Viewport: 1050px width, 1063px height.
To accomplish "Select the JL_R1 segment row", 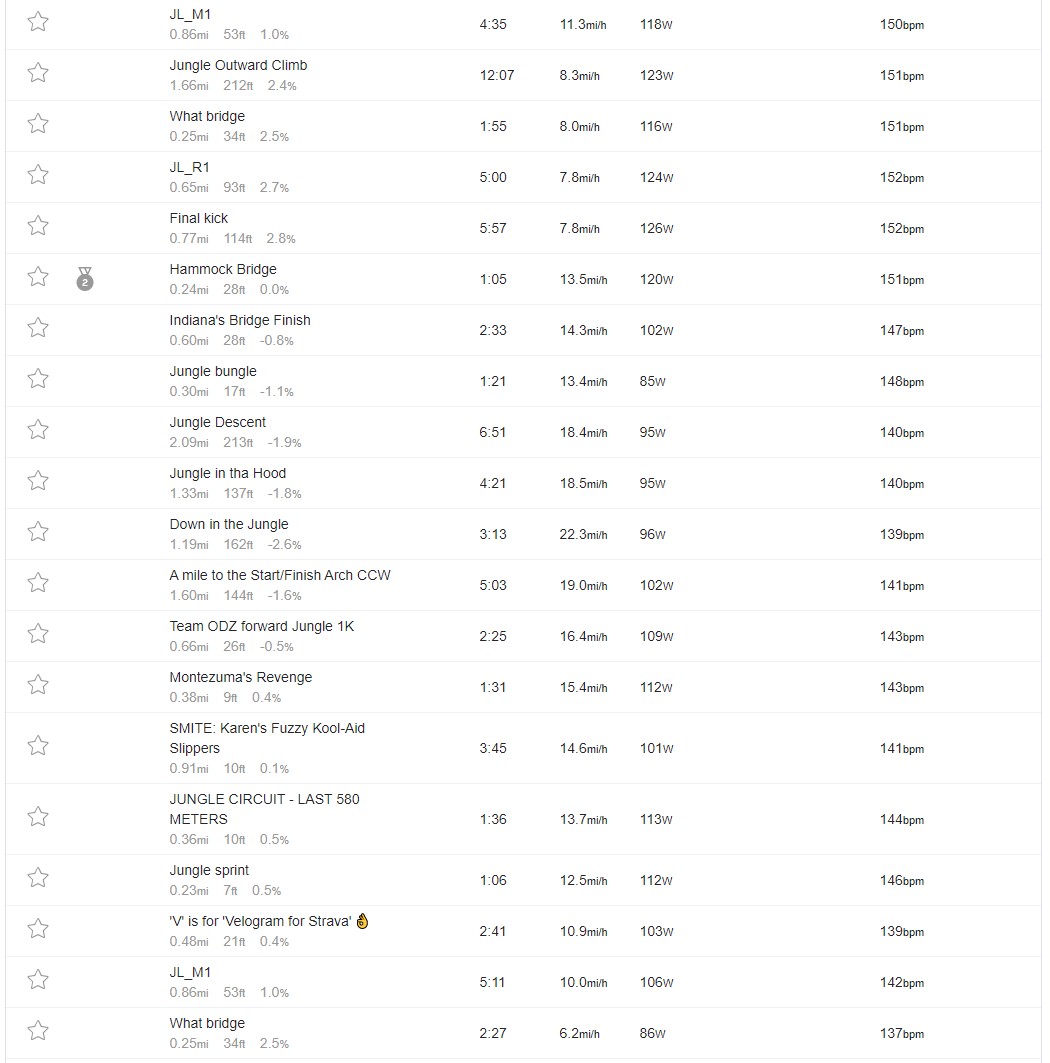I will 523,178.
